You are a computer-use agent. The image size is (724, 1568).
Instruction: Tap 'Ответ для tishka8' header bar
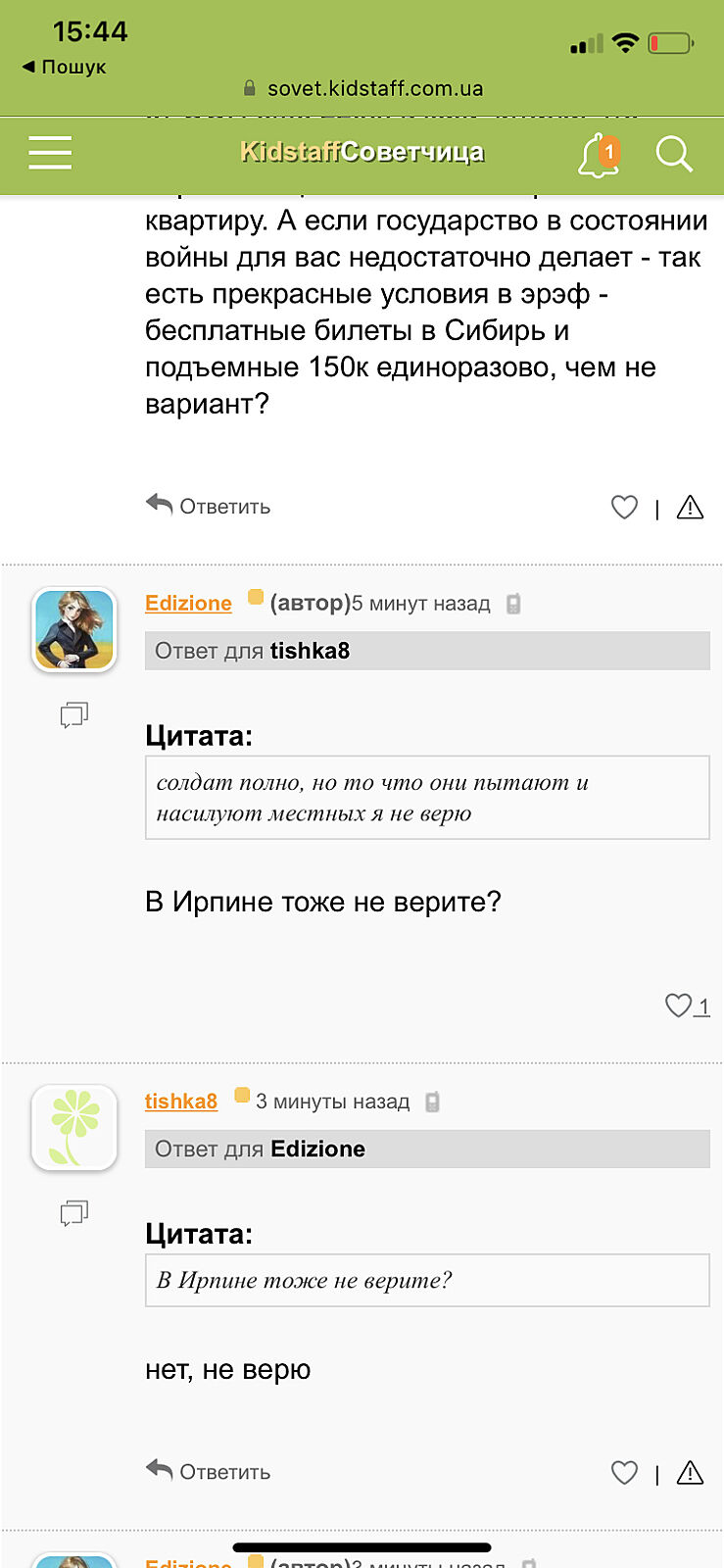click(427, 651)
